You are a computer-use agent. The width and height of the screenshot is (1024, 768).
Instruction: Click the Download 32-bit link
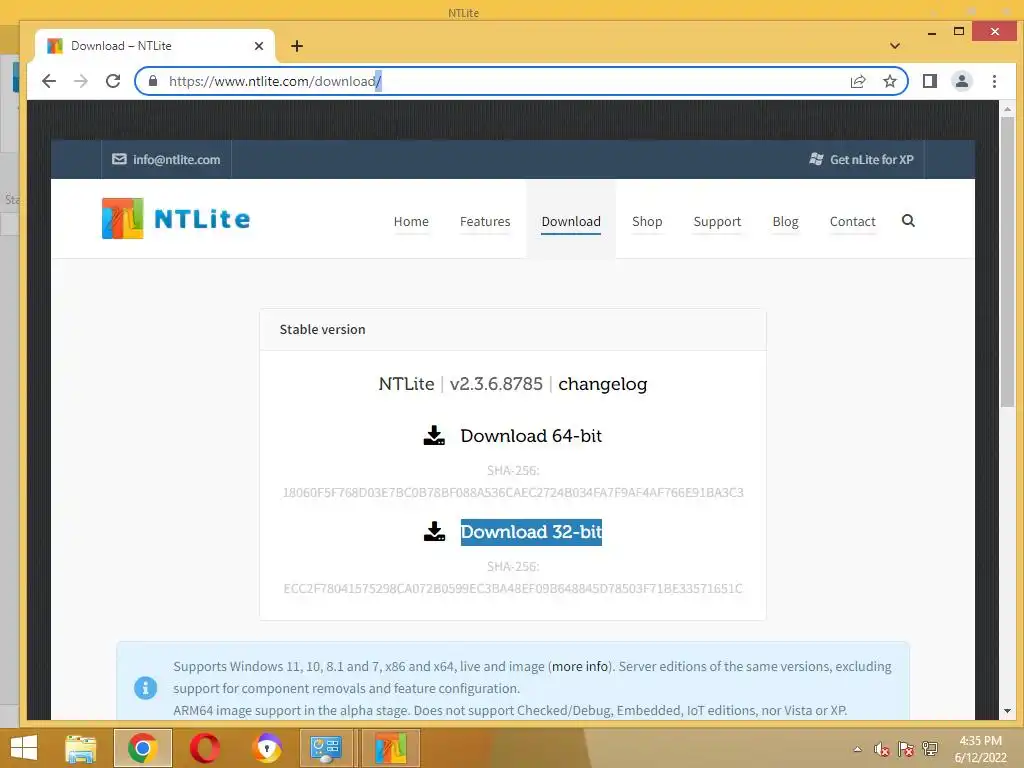click(x=531, y=532)
